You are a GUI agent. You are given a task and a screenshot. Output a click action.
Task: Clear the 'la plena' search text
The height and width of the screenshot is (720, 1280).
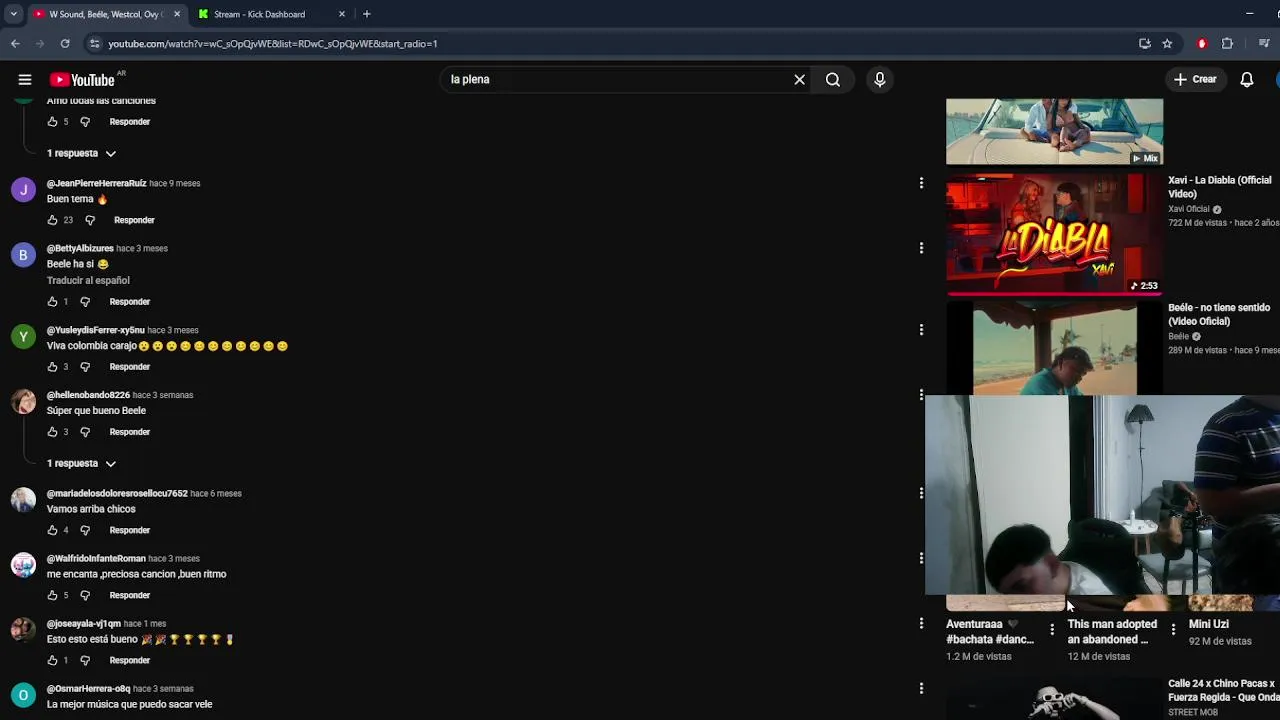(799, 80)
